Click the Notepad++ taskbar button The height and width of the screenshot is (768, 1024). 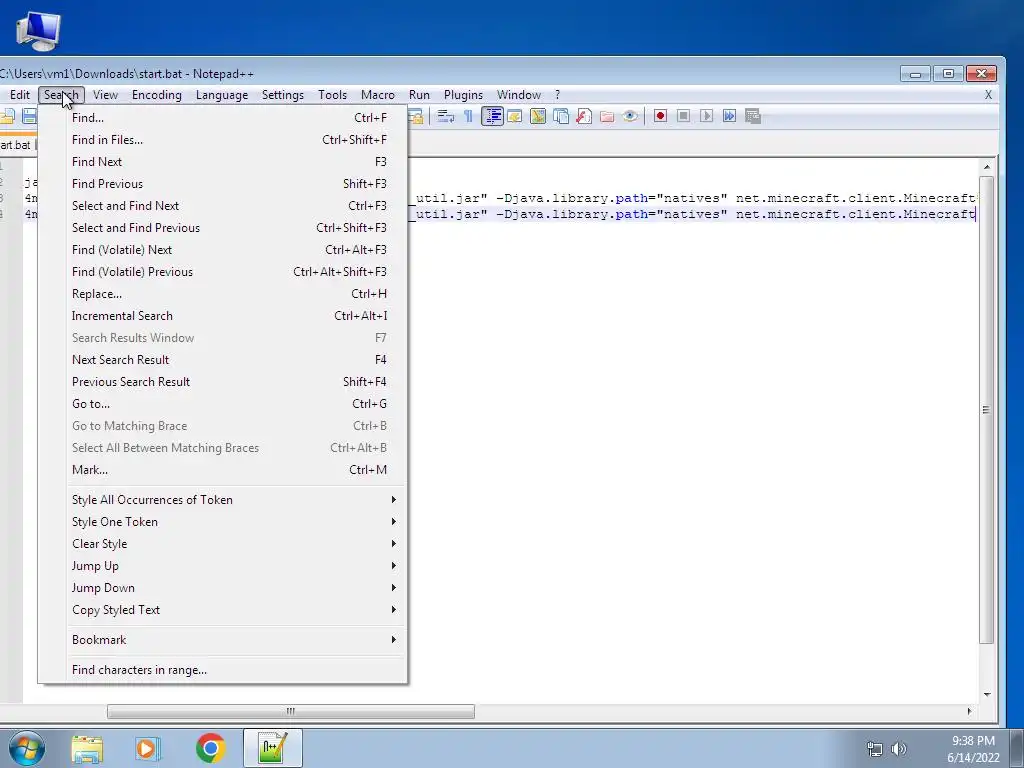coord(272,748)
